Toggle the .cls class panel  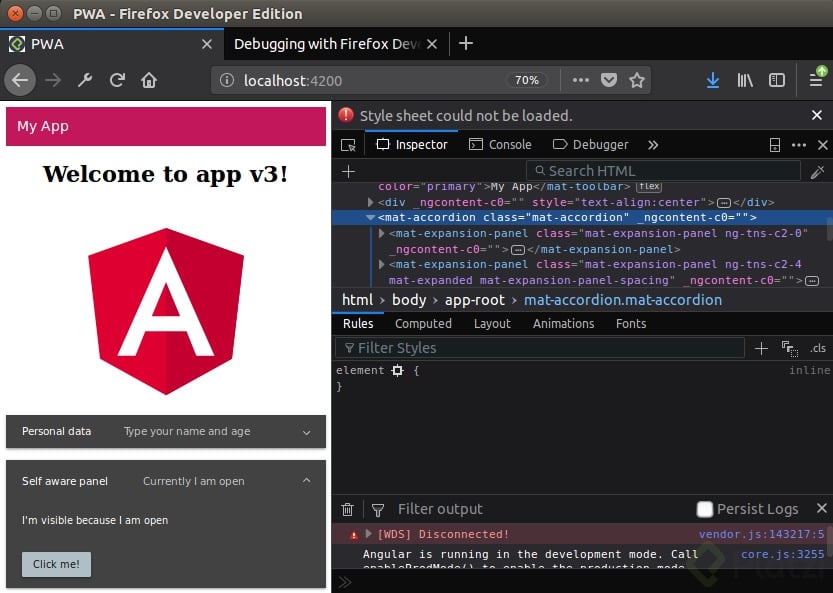pyautogui.click(x=818, y=348)
